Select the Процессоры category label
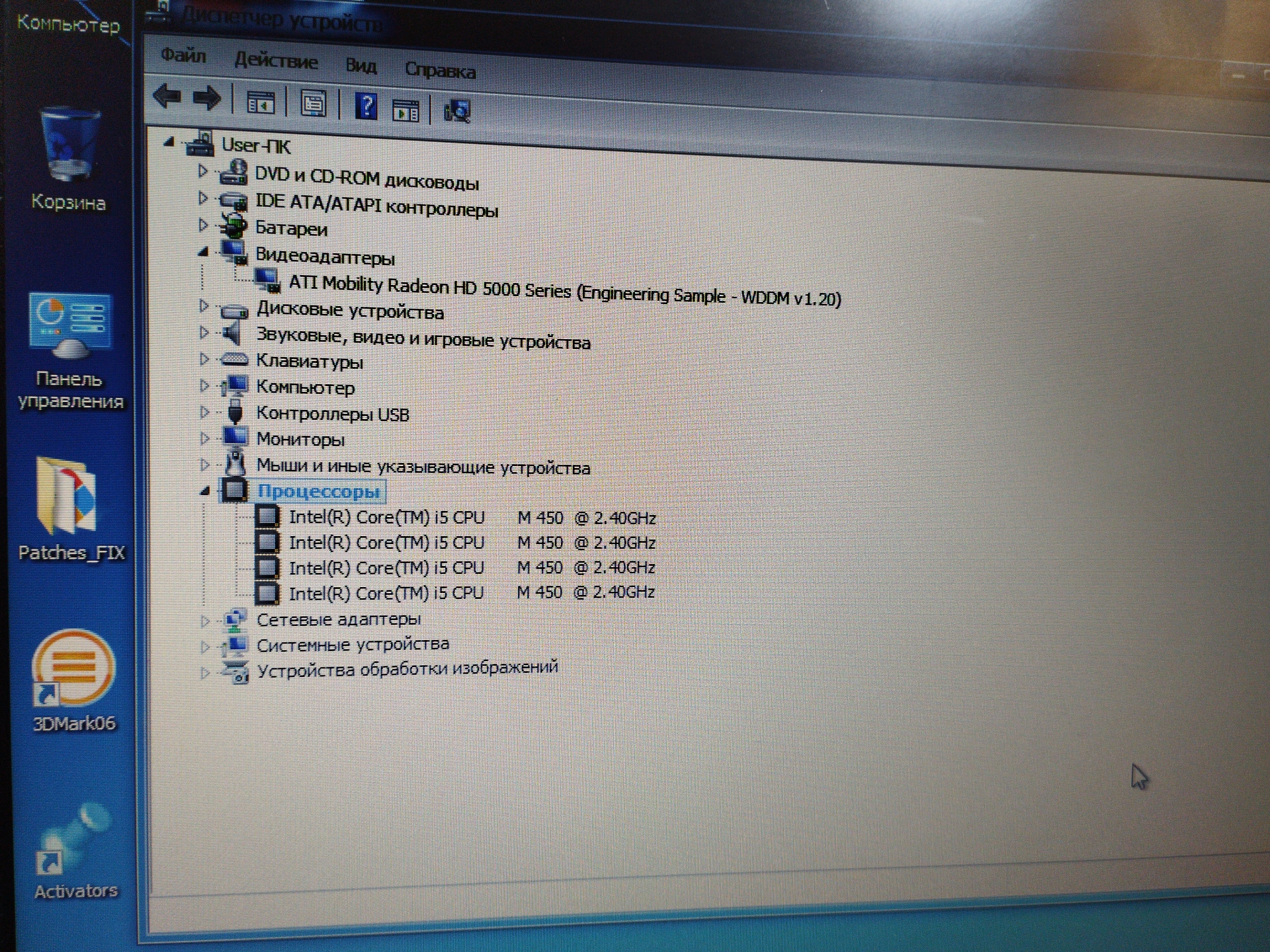This screenshot has width=1270, height=952. (319, 491)
